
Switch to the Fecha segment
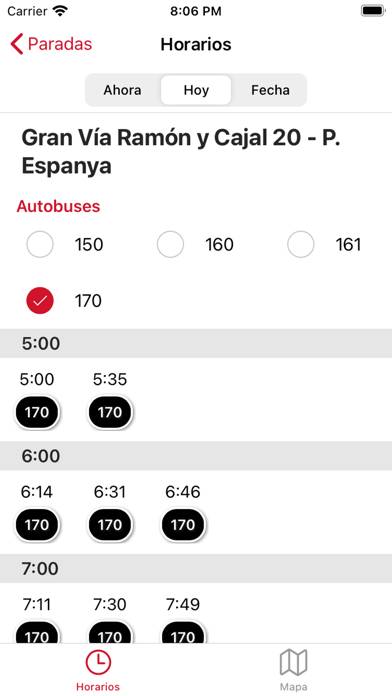[270, 90]
